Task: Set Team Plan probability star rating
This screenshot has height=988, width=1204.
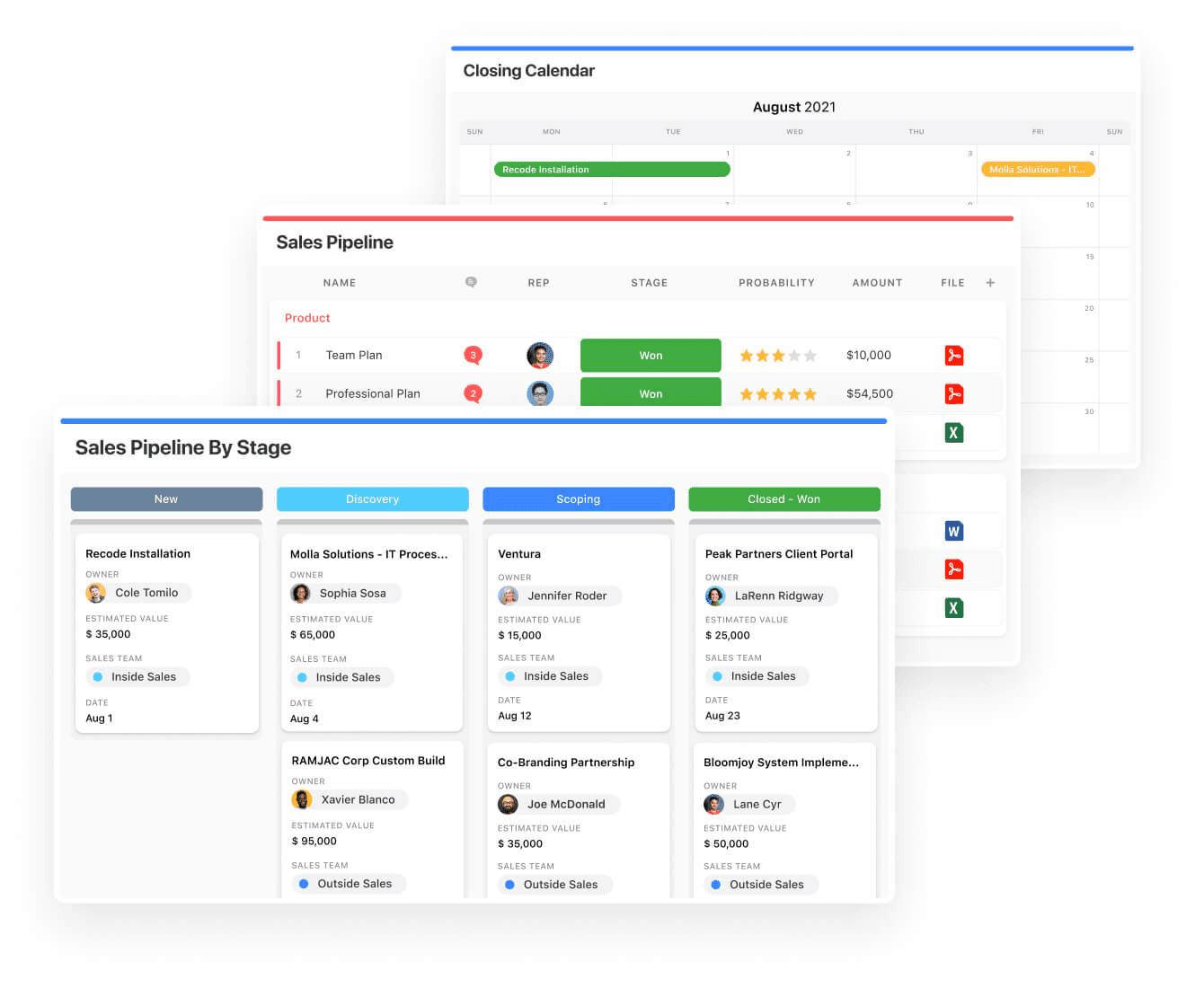Action: tap(777, 356)
